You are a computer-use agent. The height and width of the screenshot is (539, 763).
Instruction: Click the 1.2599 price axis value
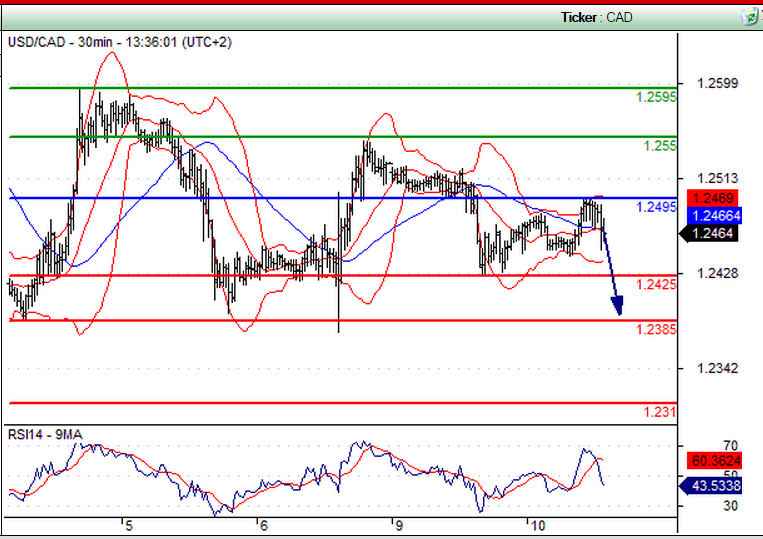tap(717, 84)
